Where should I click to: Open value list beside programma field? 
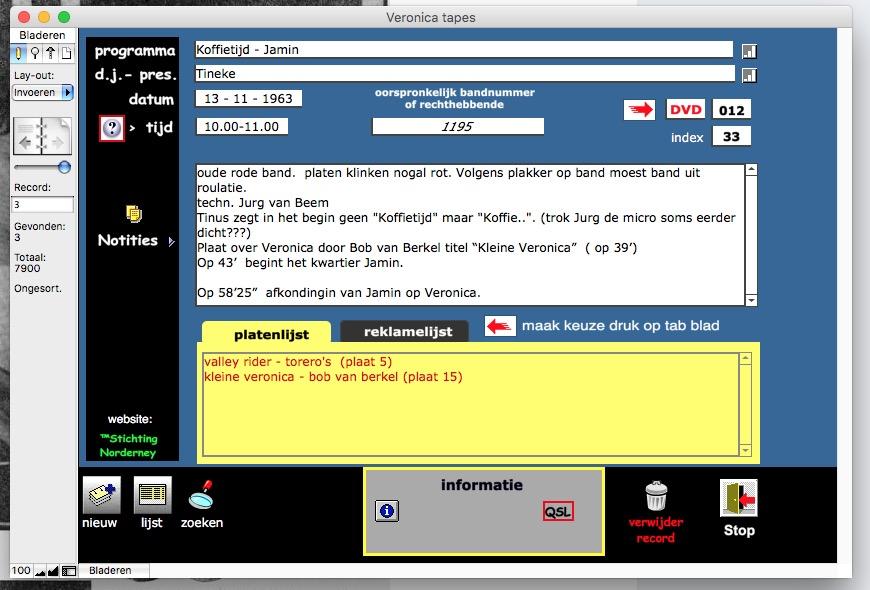[749, 51]
